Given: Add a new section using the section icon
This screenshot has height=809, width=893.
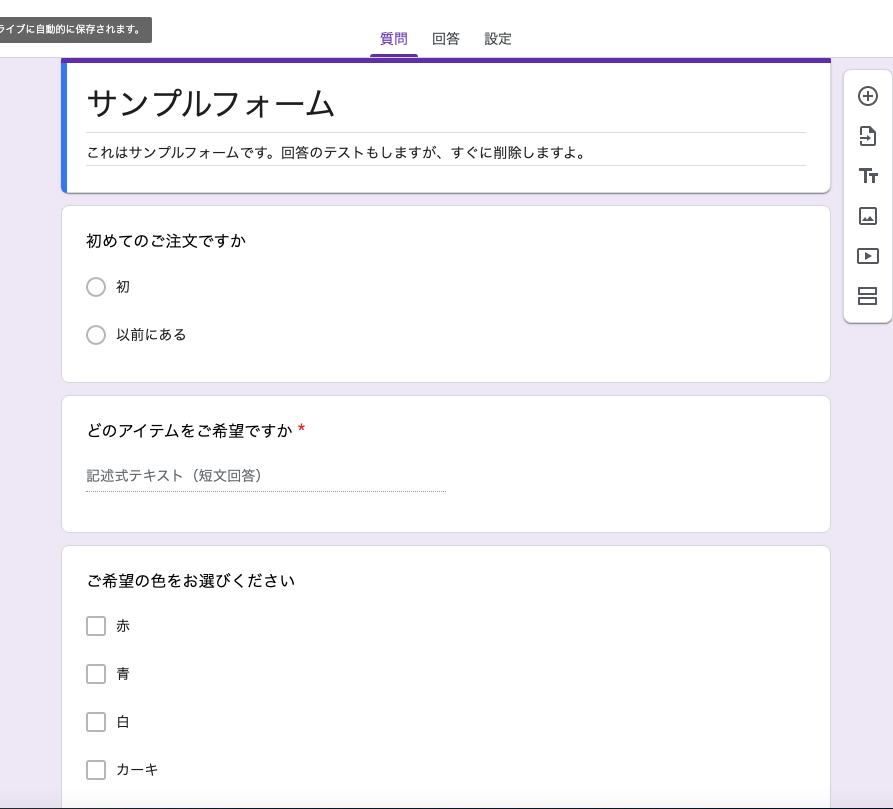Looking at the screenshot, I should [x=866, y=296].
